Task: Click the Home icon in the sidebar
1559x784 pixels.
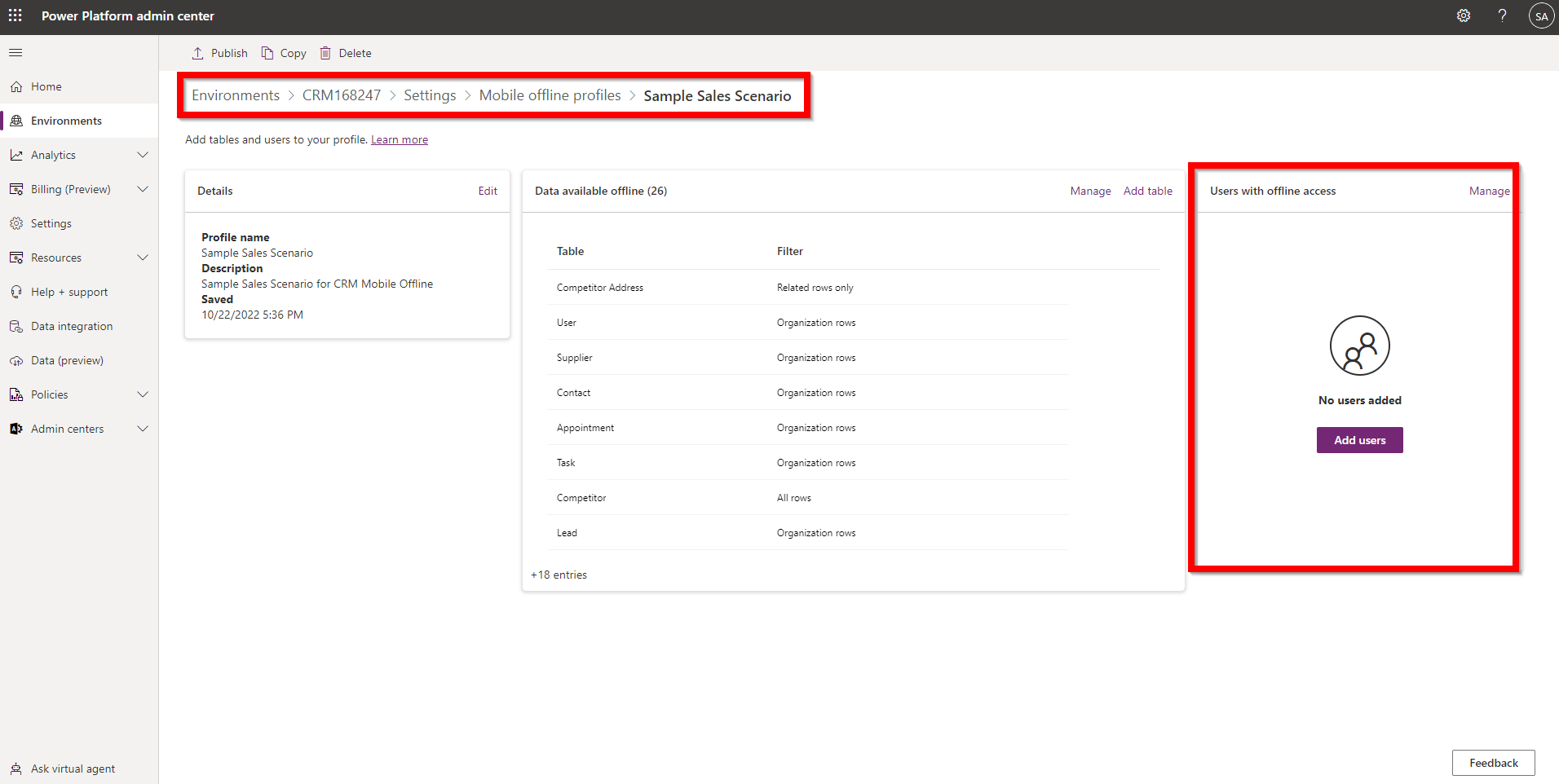Action: pyautogui.click(x=16, y=86)
